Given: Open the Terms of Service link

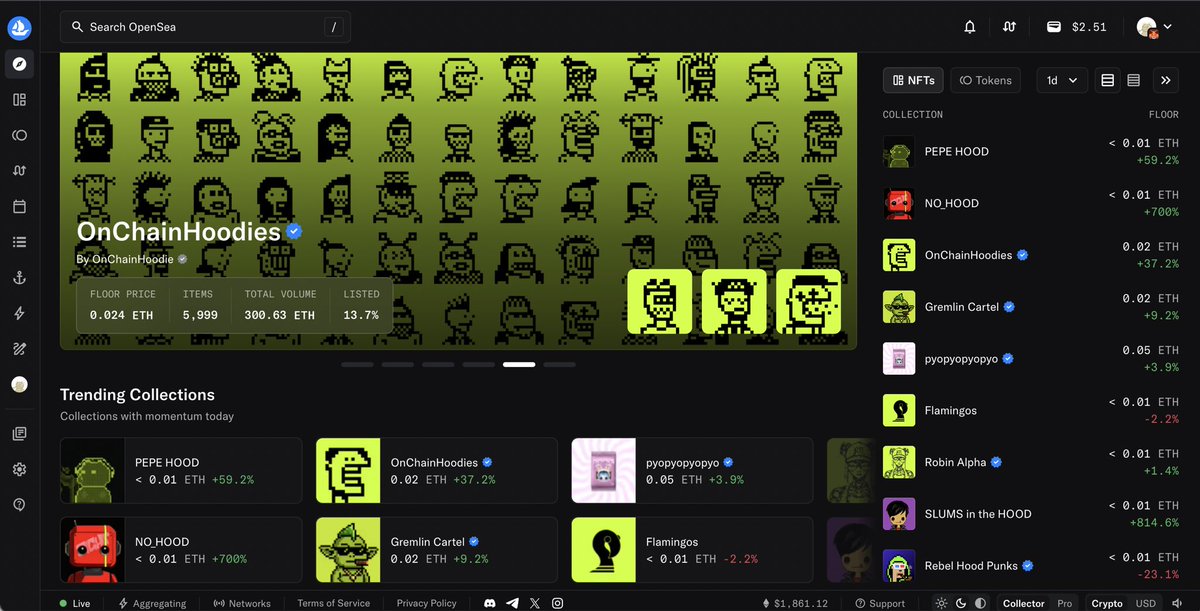Looking at the screenshot, I should (333, 603).
